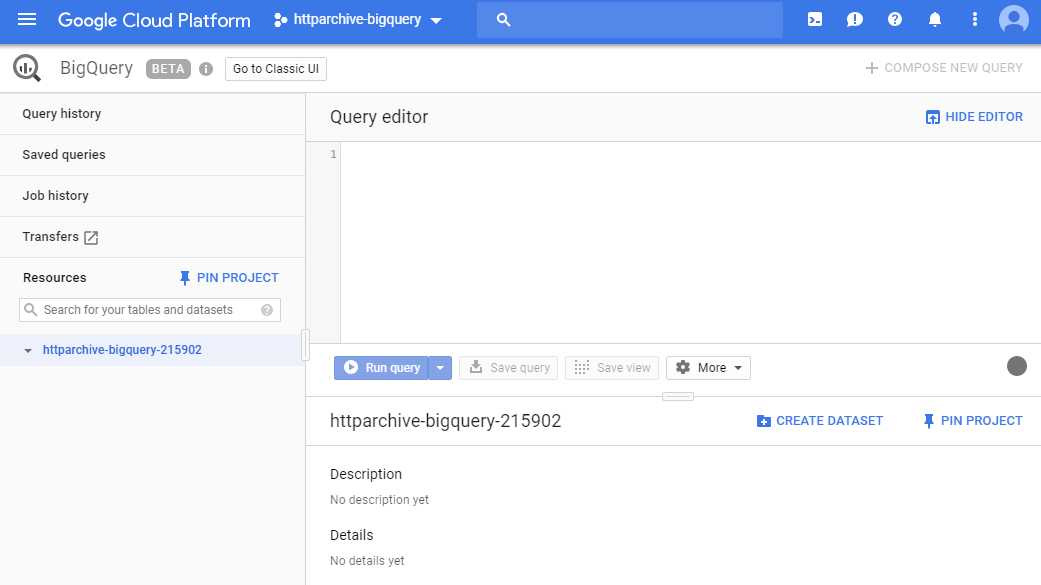Run the query
This screenshot has width=1041, height=585.
[x=381, y=368]
